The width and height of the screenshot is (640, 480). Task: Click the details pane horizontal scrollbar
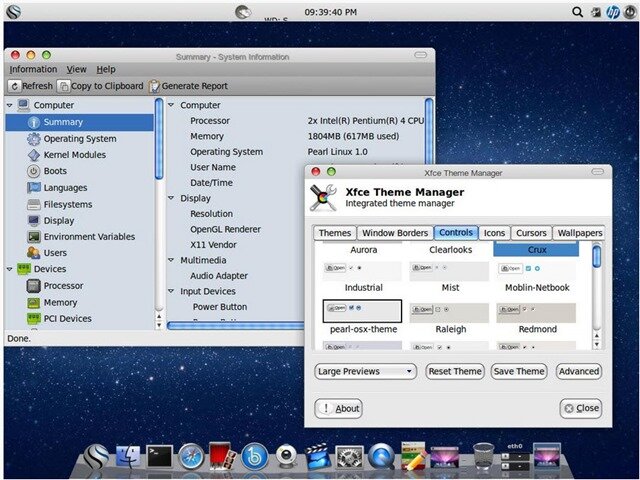pos(236,325)
